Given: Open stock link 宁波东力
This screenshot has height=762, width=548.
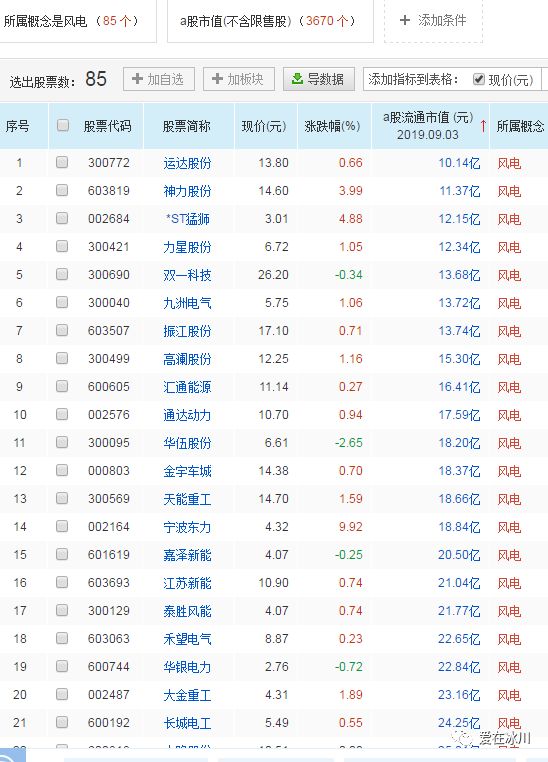Looking at the screenshot, I should 188,527.
